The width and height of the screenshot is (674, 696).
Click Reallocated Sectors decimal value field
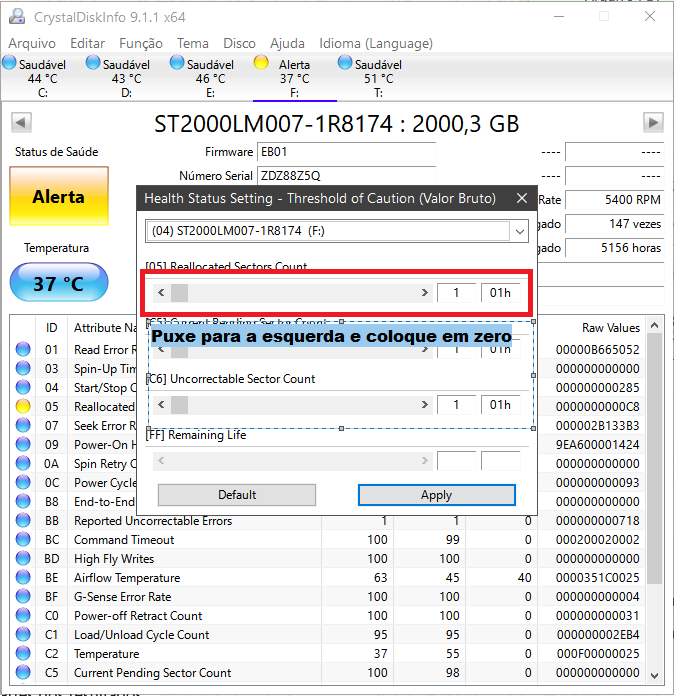coord(456,293)
